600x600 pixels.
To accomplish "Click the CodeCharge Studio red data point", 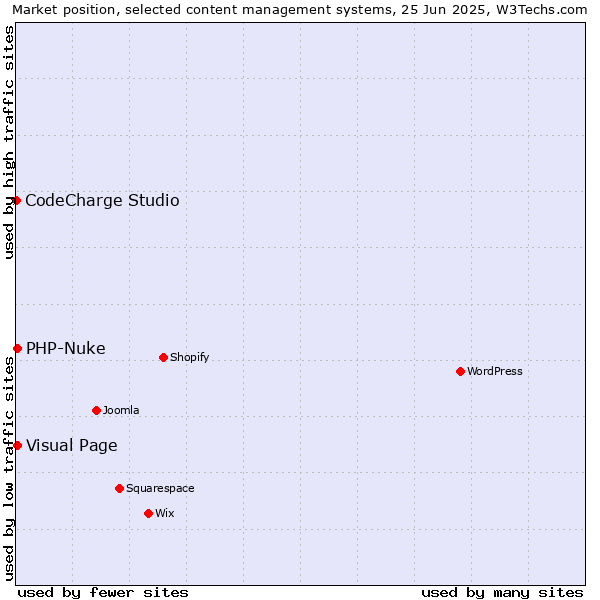I will coord(16,201).
